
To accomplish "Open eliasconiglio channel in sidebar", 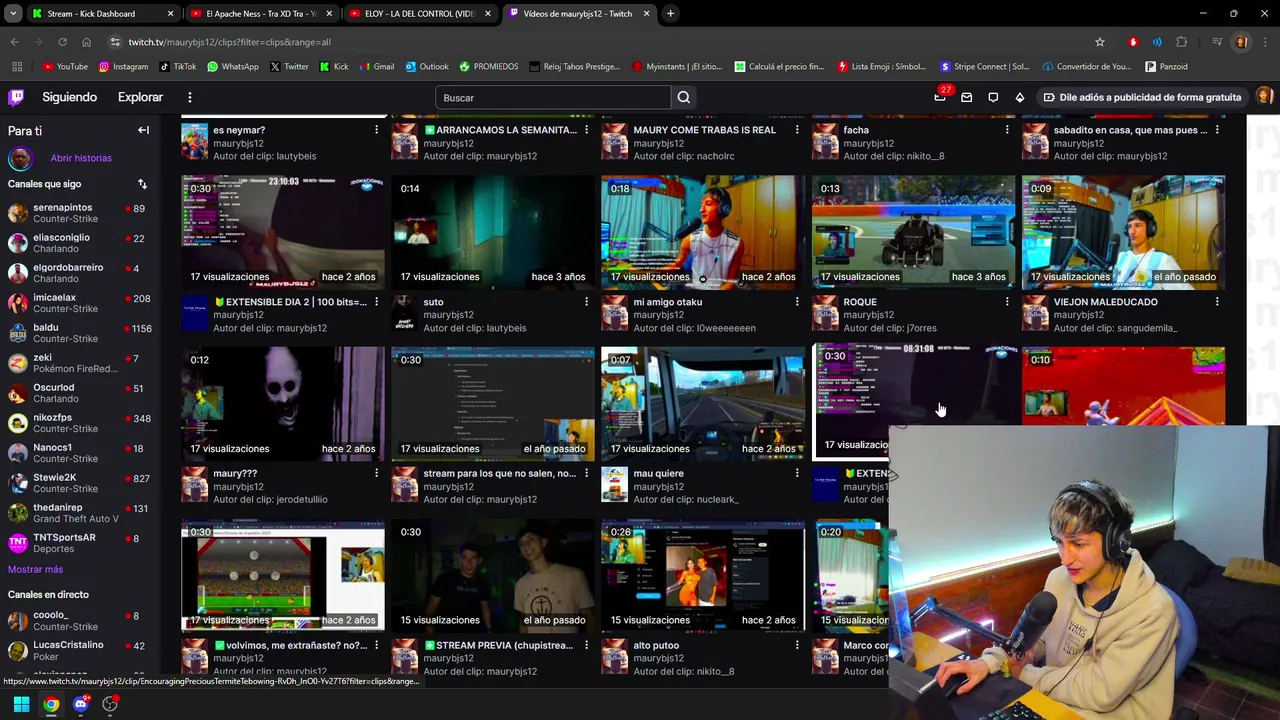I will pyautogui.click(x=78, y=243).
